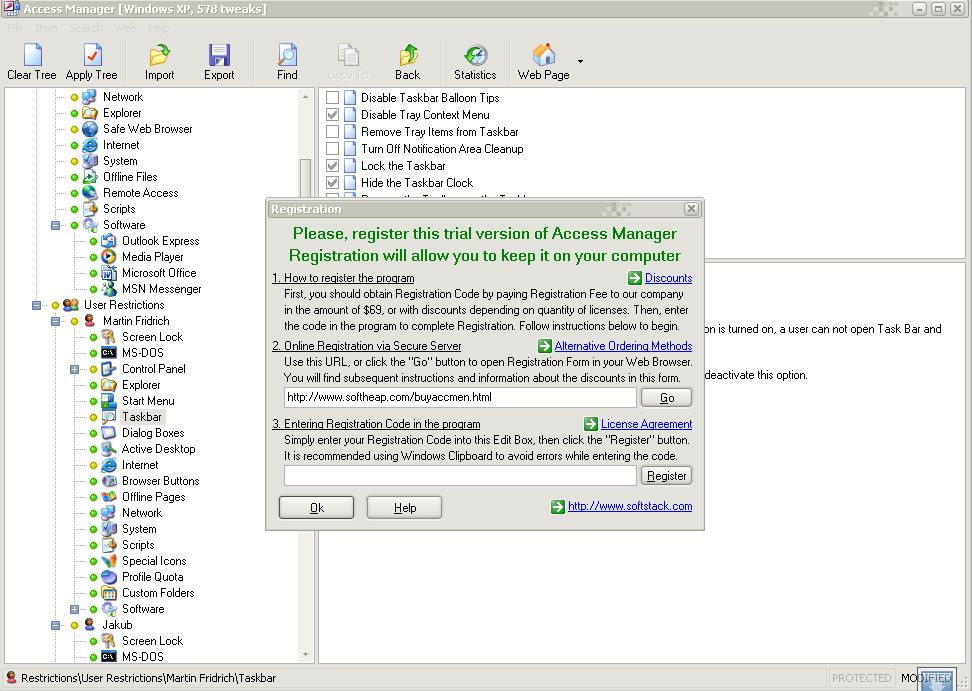Open the Alternative Ordering Methods link
This screenshot has height=691, width=972.
tap(623, 346)
